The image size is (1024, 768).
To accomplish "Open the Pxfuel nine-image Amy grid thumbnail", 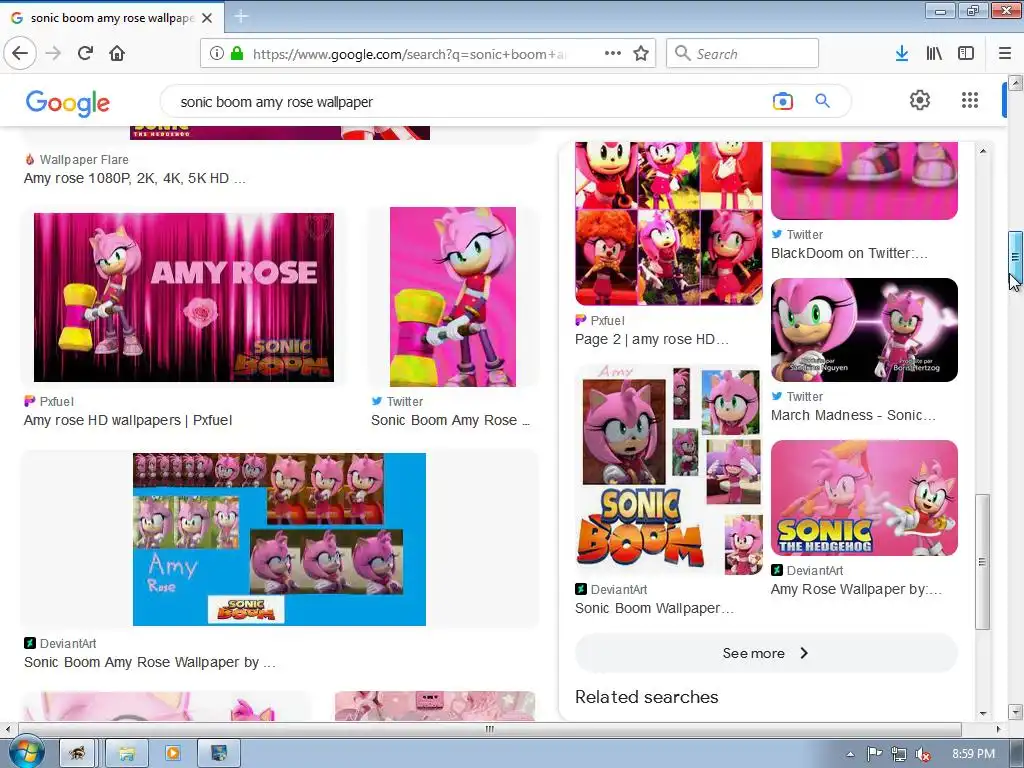I will click(669, 223).
